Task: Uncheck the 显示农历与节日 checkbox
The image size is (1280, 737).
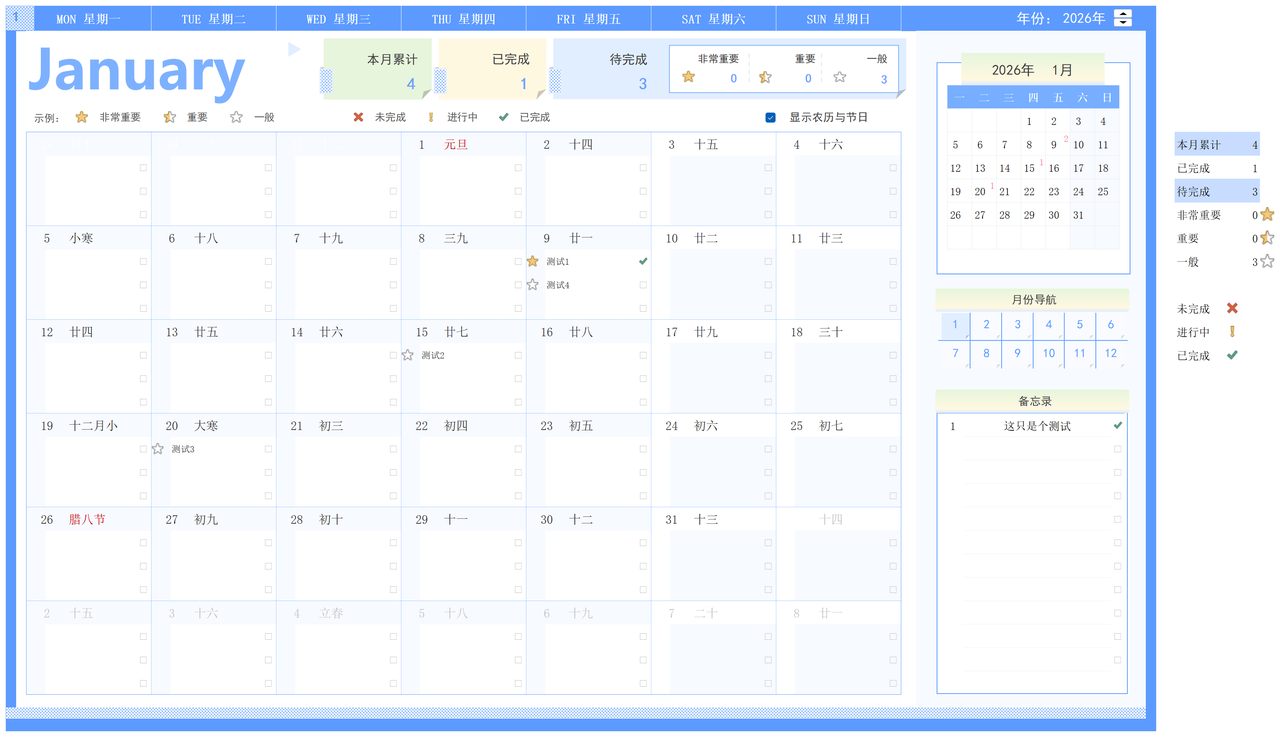Action: click(x=770, y=117)
